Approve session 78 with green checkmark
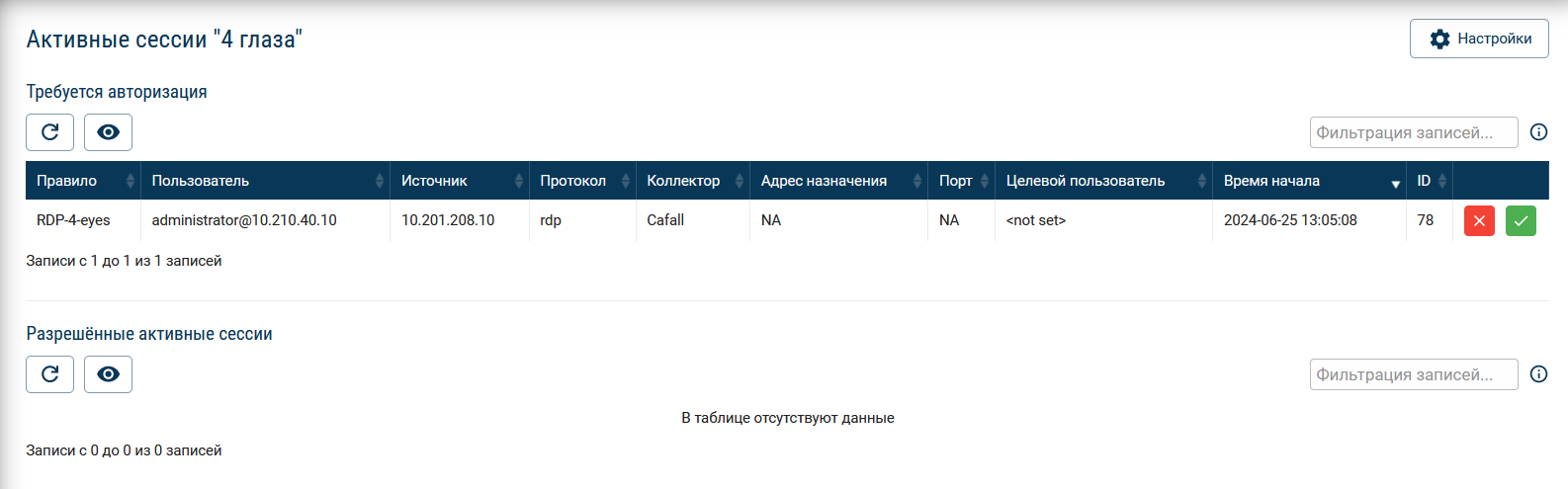This screenshot has height=489, width=1568. coord(1521,221)
